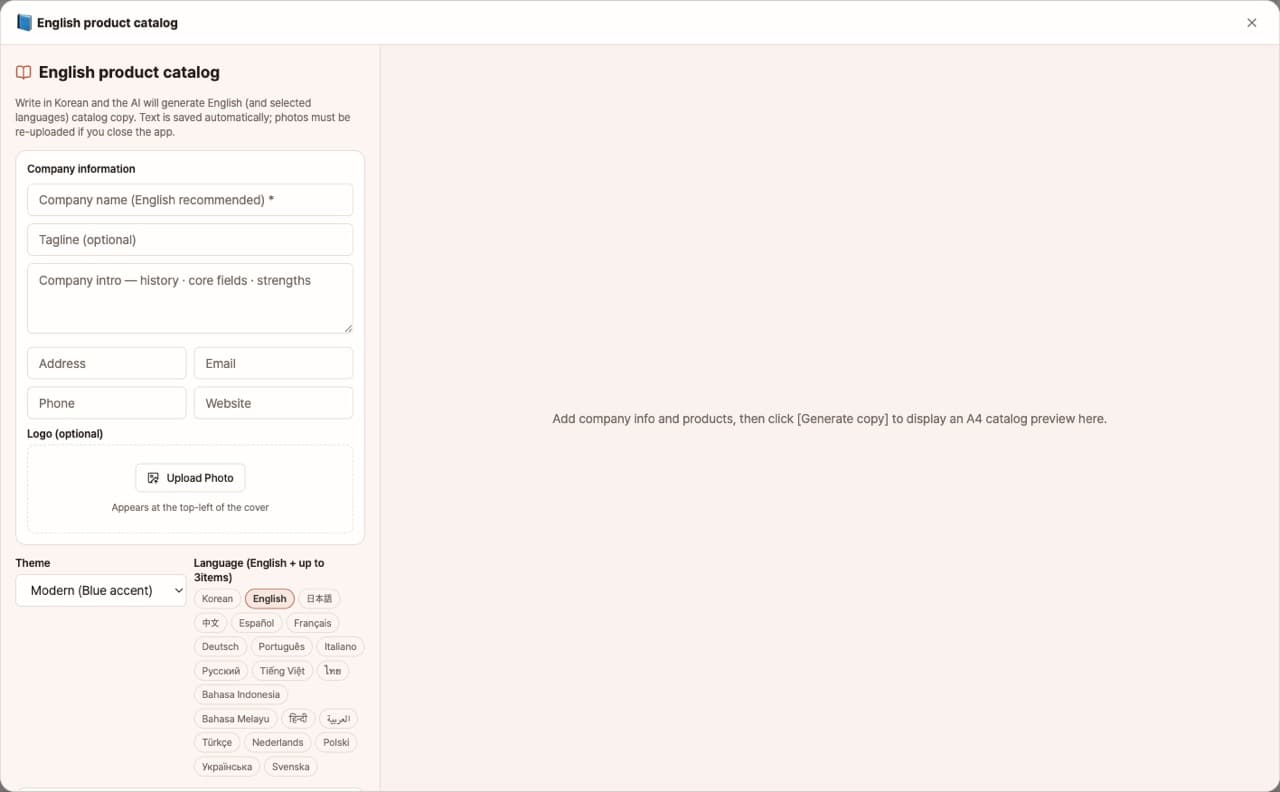
Task: Toggle the English language chip
Action: coord(270,599)
